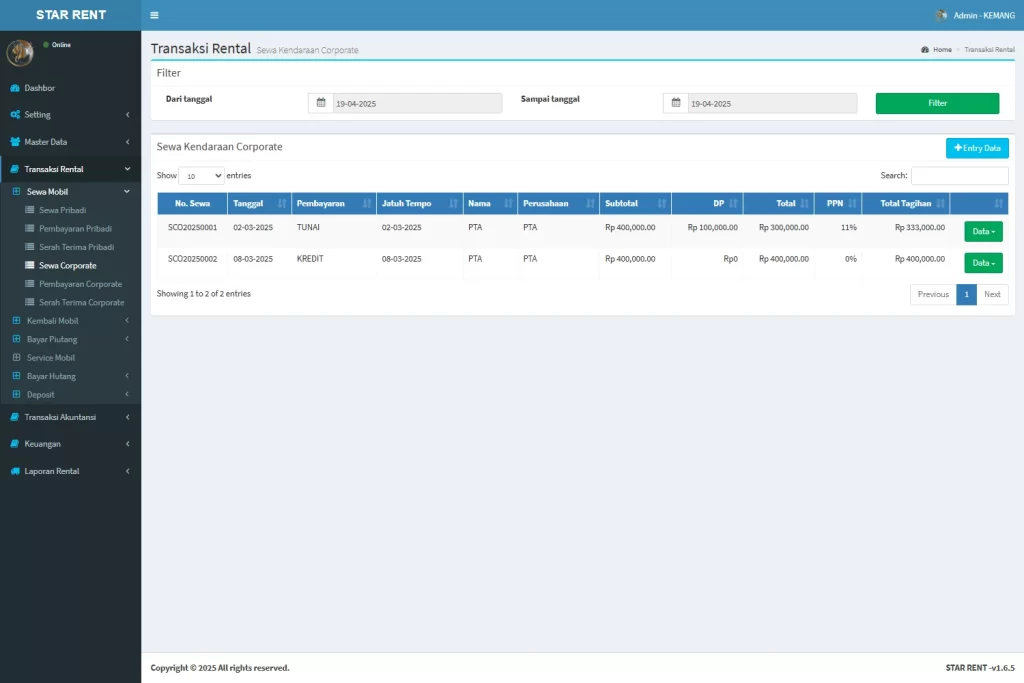This screenshot has height=683, width=1024.
Task: Click calendar icon beside Dari tanggal
Action: pos(320,103)
